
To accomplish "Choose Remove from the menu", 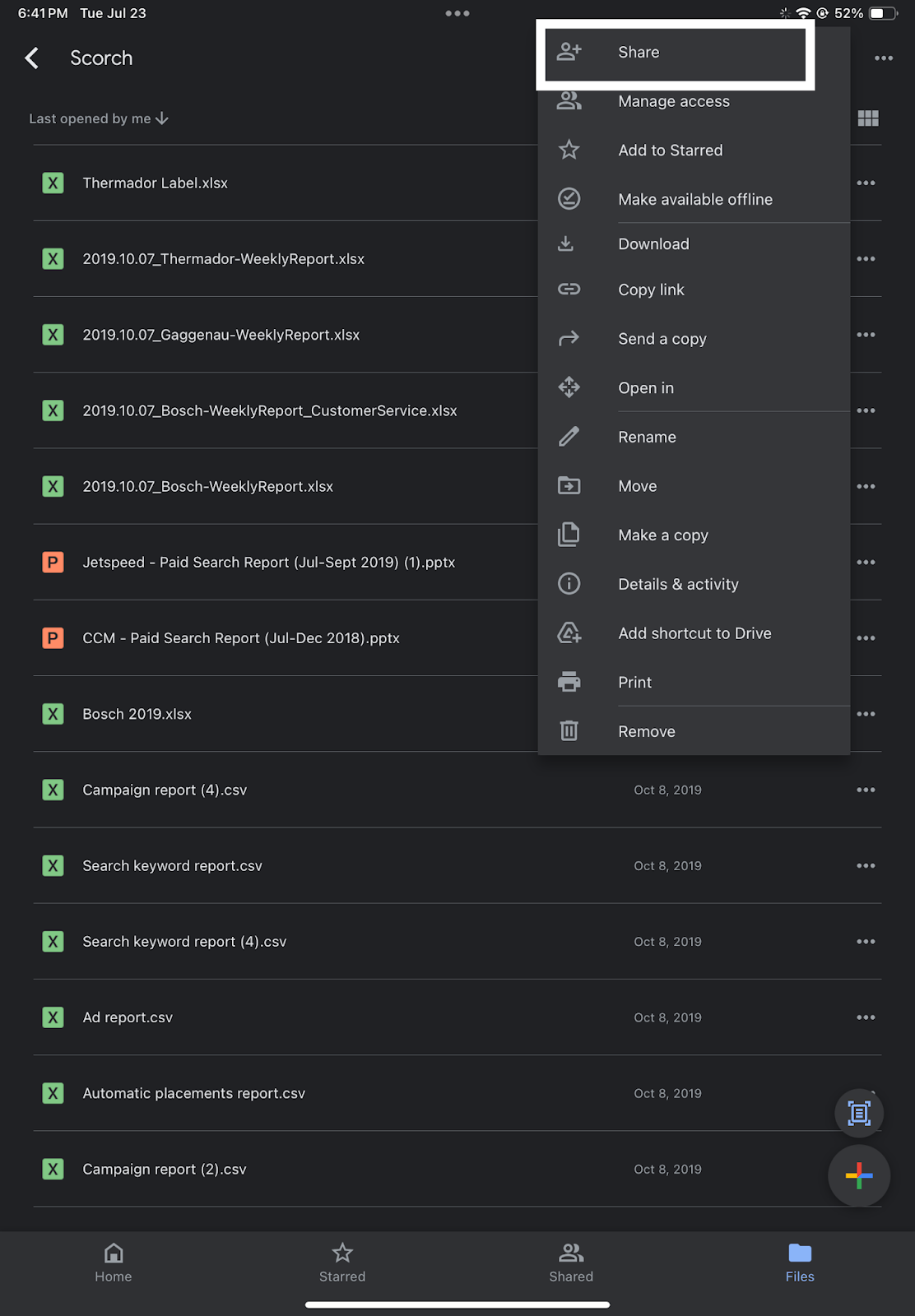I will pyautogui.click(x=694, y=731).
